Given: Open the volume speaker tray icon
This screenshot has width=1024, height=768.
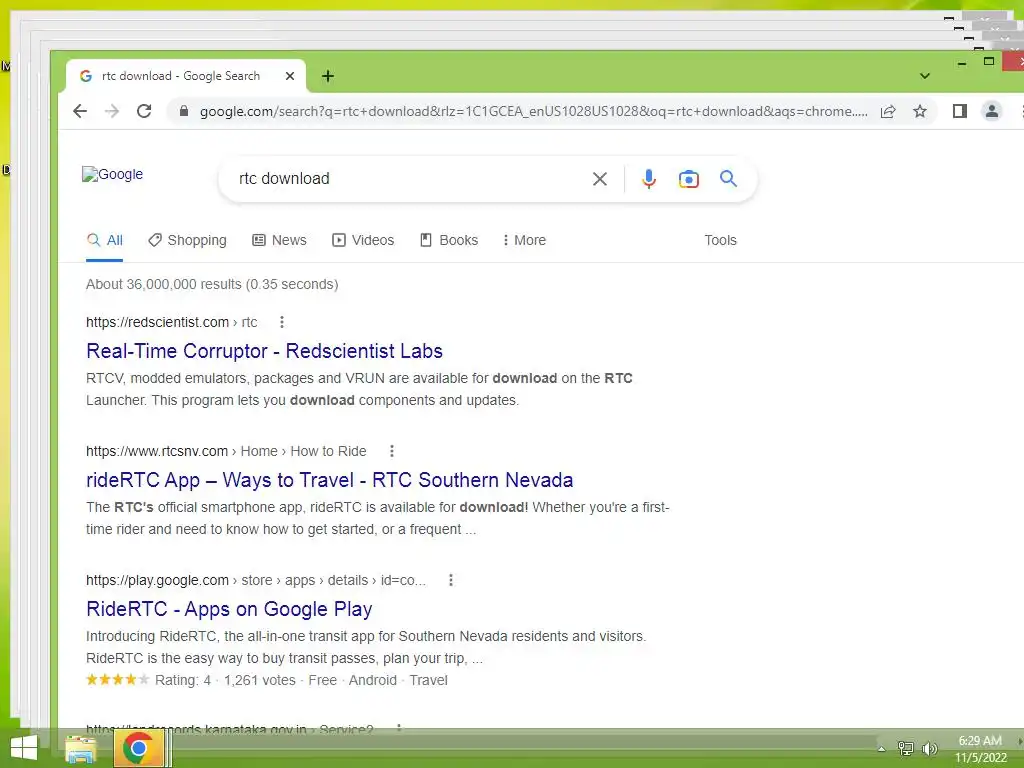Looking at the screenshot, I should point(929,748).
